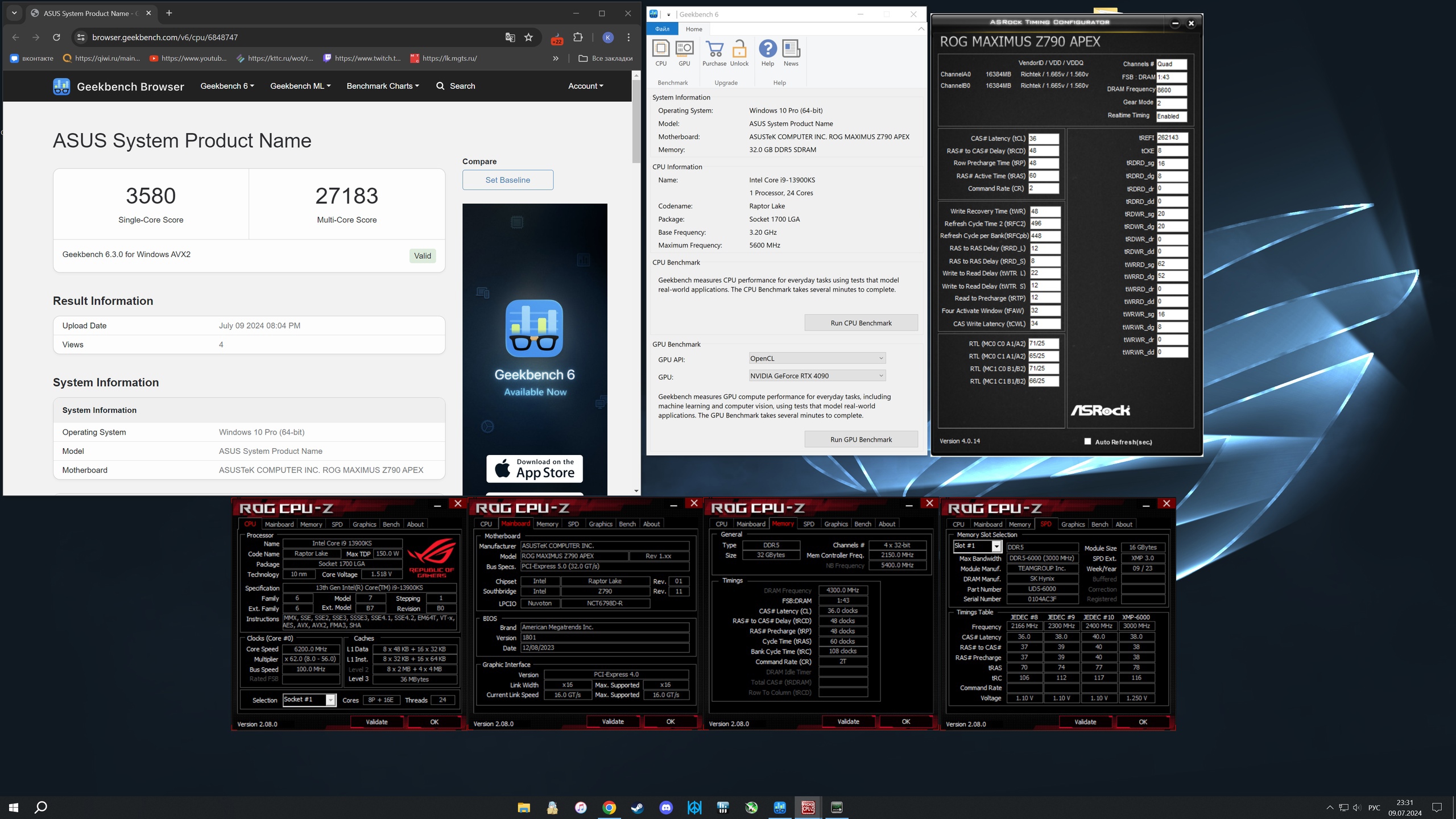Show more bookmarks with the overflow chevron
Viewport: 1456px width, 819px height.
(x=556, y=58)
